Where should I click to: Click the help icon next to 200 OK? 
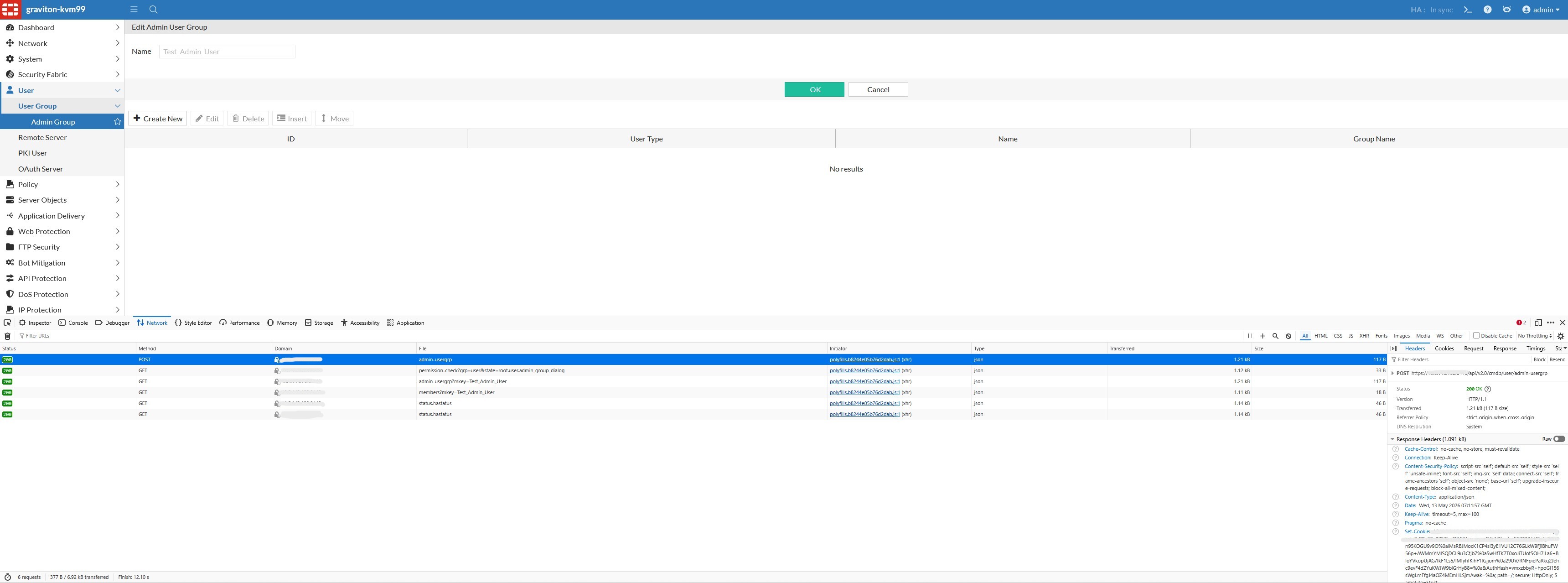[1488, 389]
